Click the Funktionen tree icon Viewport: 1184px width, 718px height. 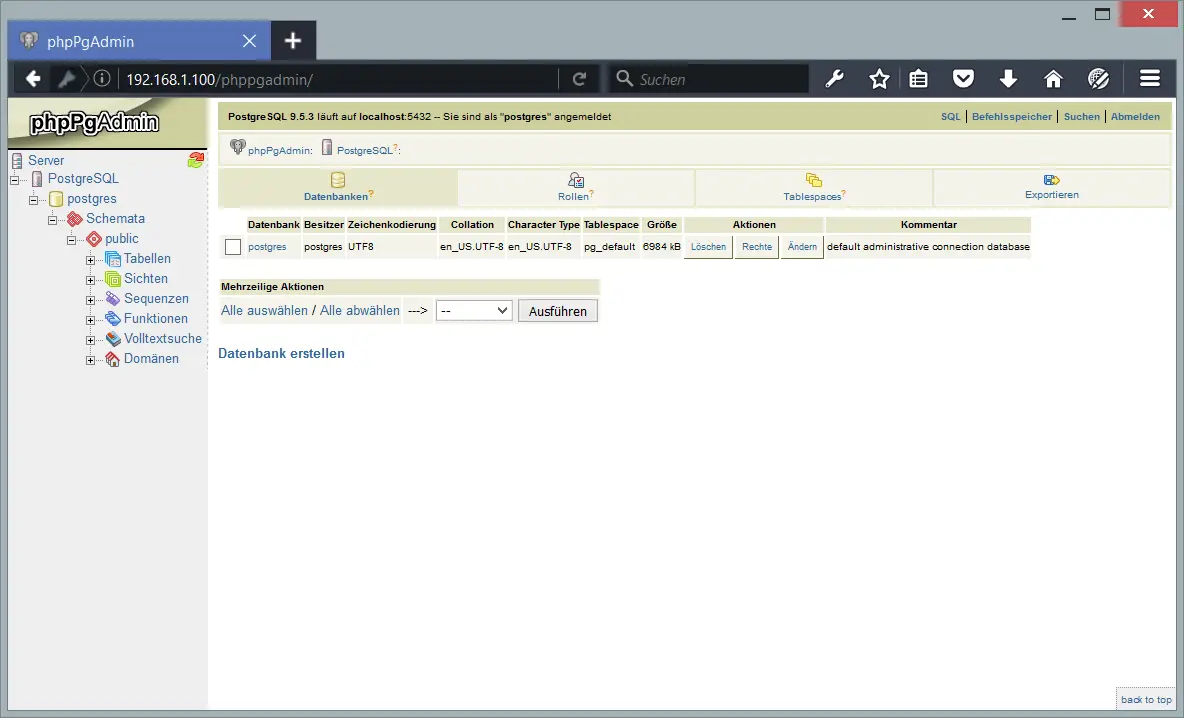(113, 319)
